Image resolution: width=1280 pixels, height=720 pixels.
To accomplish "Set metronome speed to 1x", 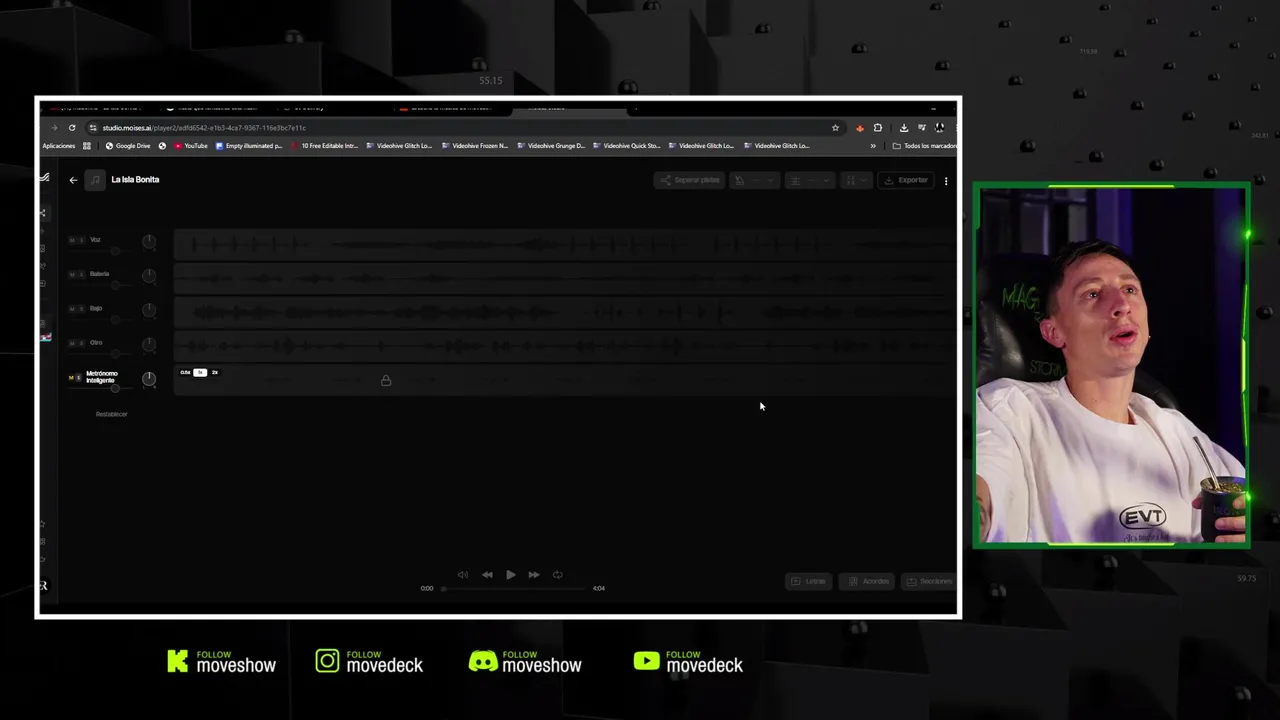I will (200, 372).
